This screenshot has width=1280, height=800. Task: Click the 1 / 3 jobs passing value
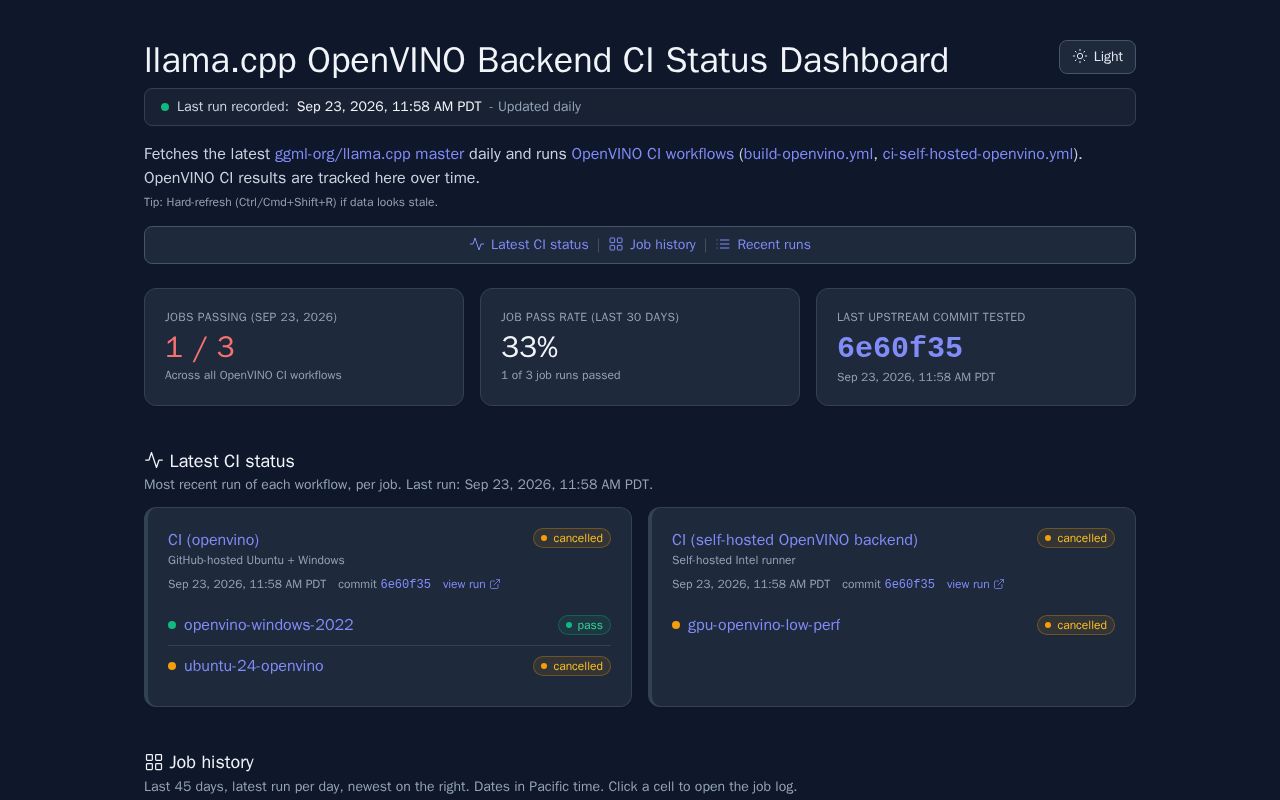(x=200, y=348)
